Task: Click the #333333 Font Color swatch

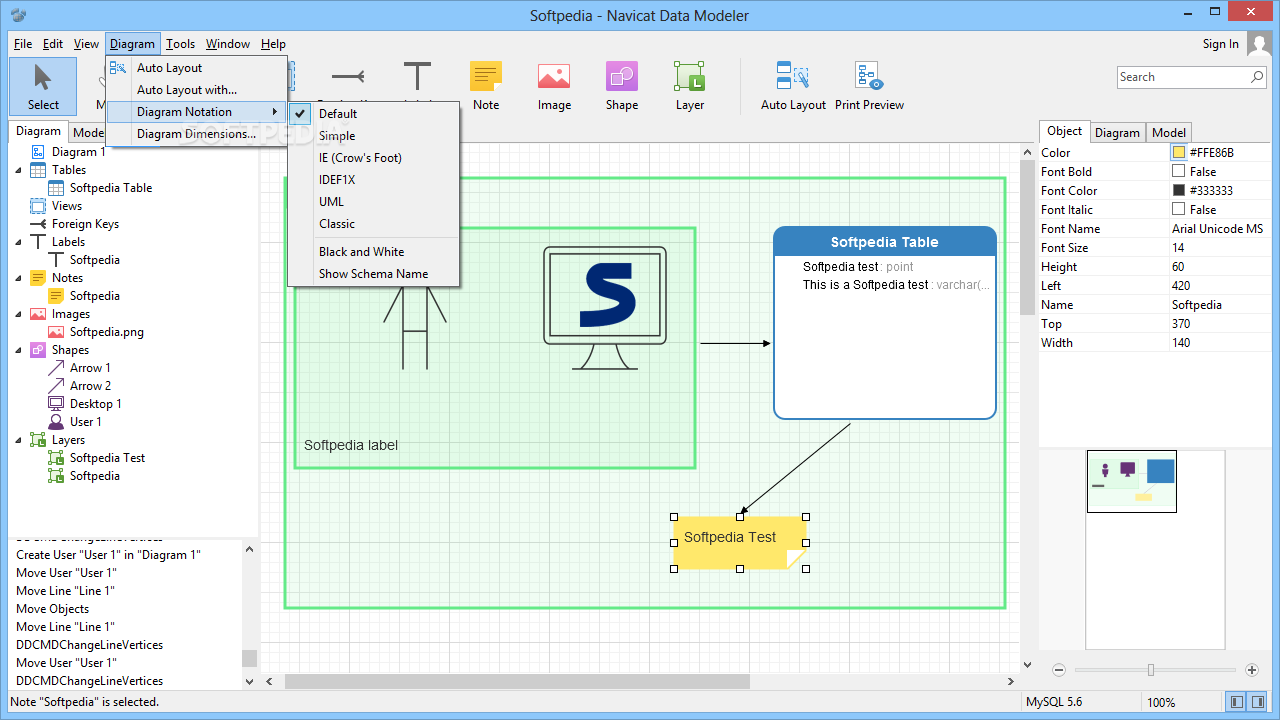Action: pos(1179,191)
